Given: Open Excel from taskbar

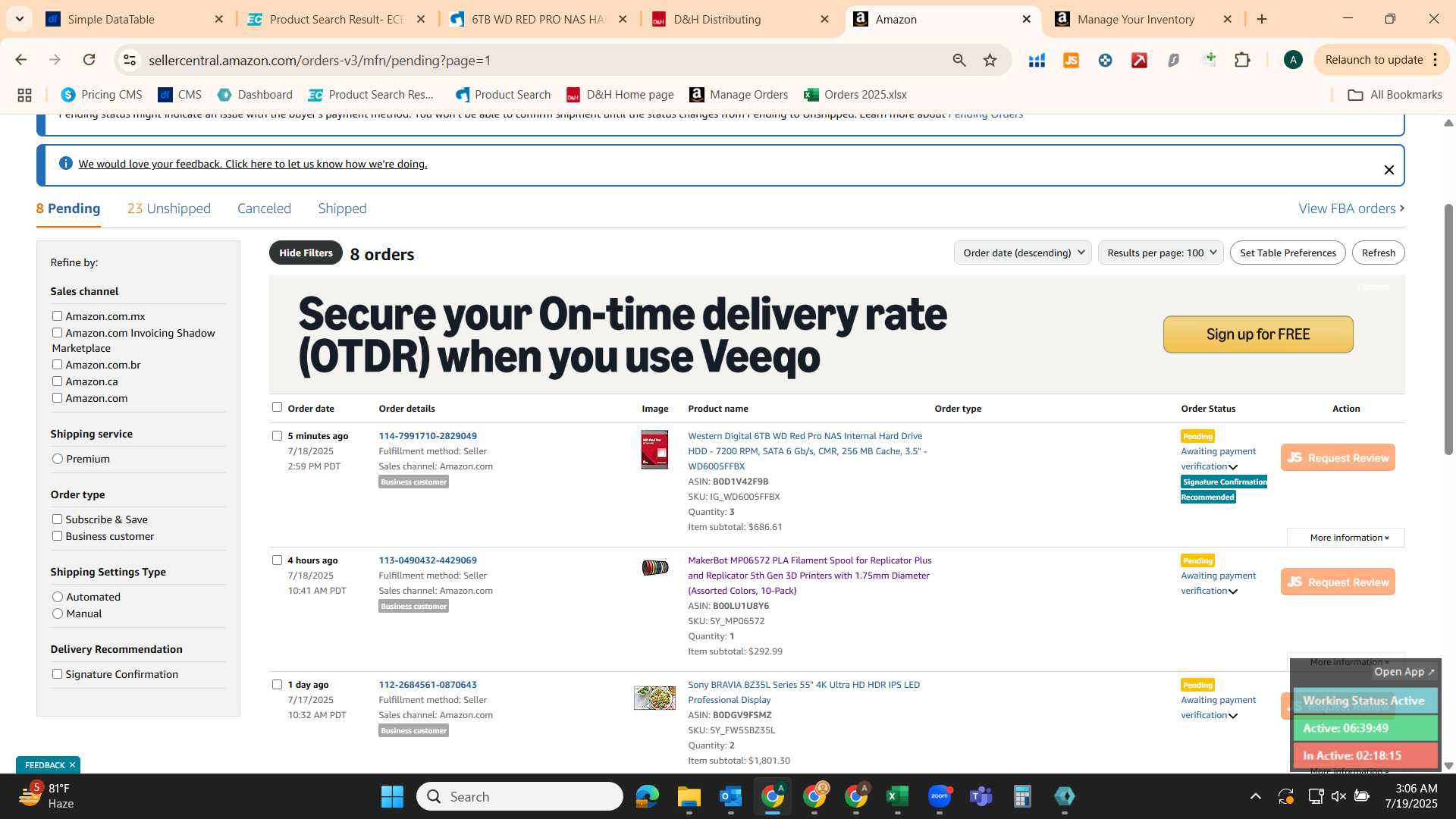Looking at the screenshot, I should [x=897, y=796].
